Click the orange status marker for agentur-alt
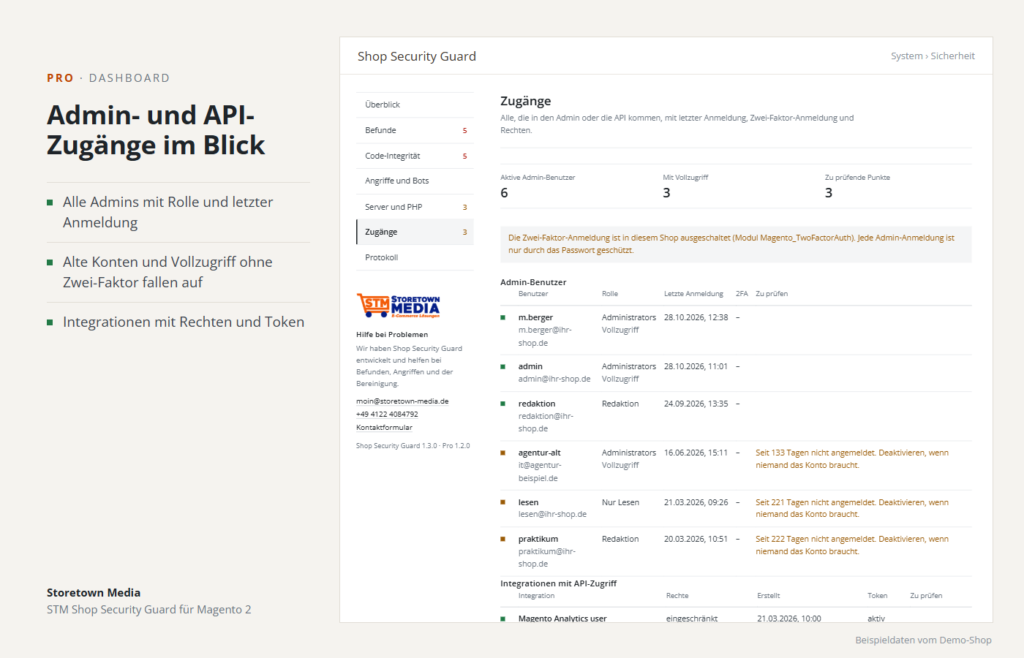Viewport: 1024px width, 658px height. [x=503, y=453]
